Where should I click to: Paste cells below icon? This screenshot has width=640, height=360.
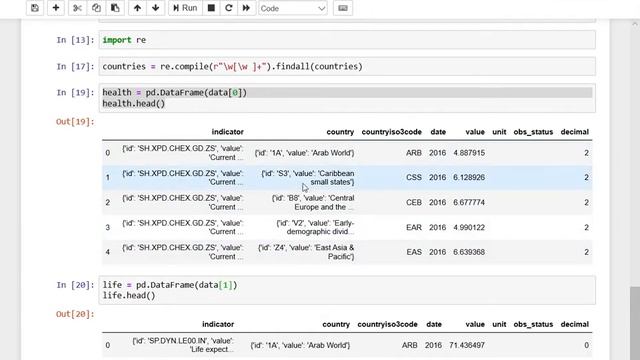pos(116,8)
